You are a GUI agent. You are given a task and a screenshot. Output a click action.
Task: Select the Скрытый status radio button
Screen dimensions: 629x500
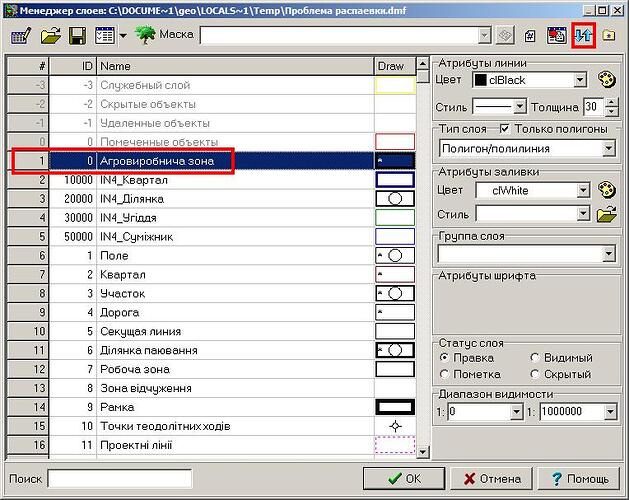[535, 374]
